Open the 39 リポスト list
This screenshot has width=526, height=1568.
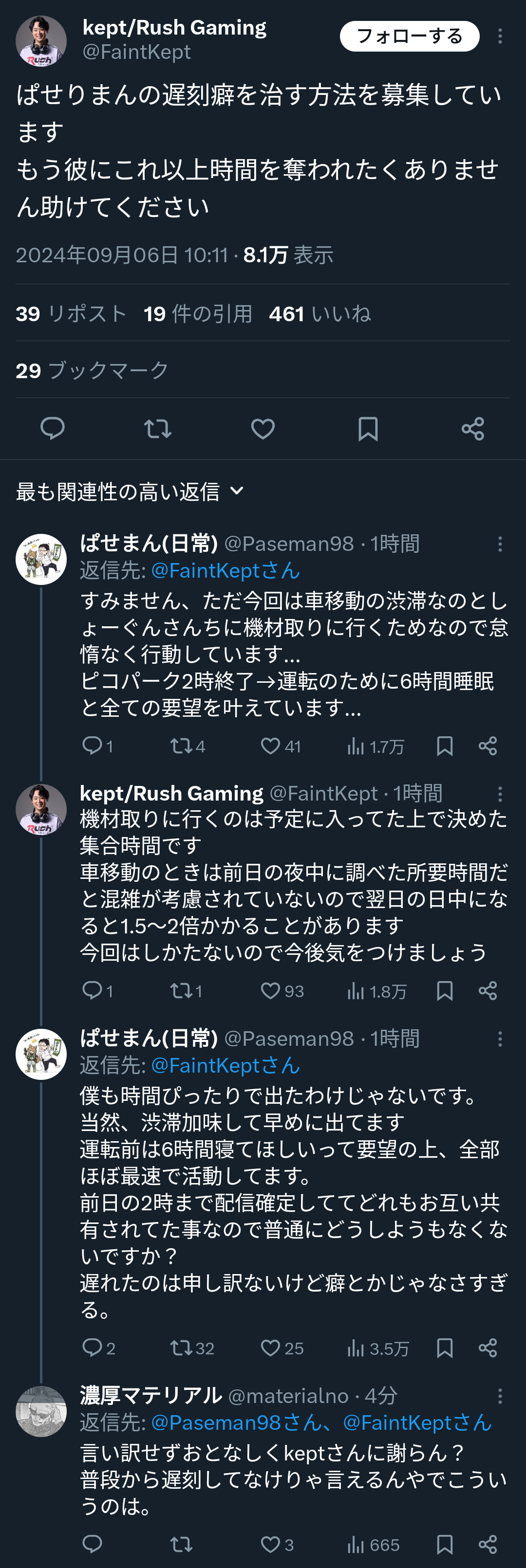pos(71,314)
